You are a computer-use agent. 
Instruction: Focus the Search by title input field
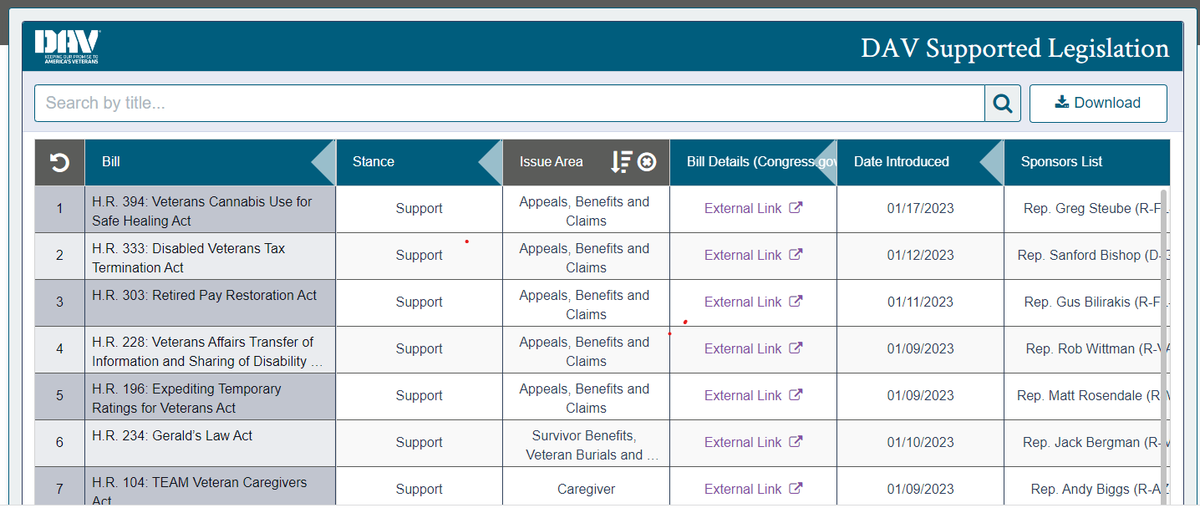(510, 103)
